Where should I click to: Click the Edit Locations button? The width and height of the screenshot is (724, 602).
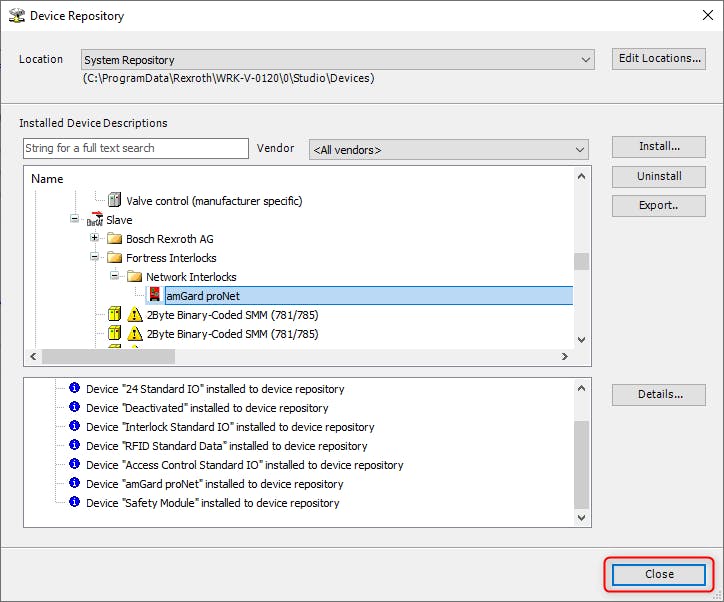659,59
